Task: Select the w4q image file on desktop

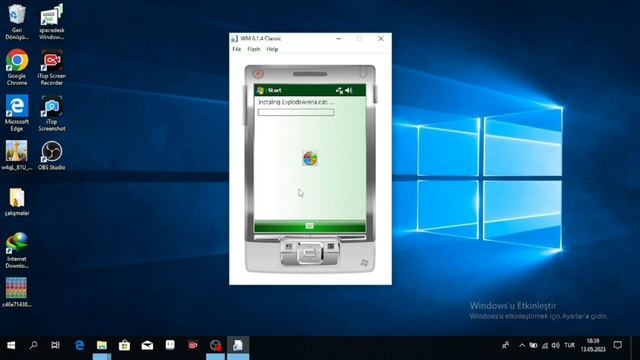Action: click(17, 155)
